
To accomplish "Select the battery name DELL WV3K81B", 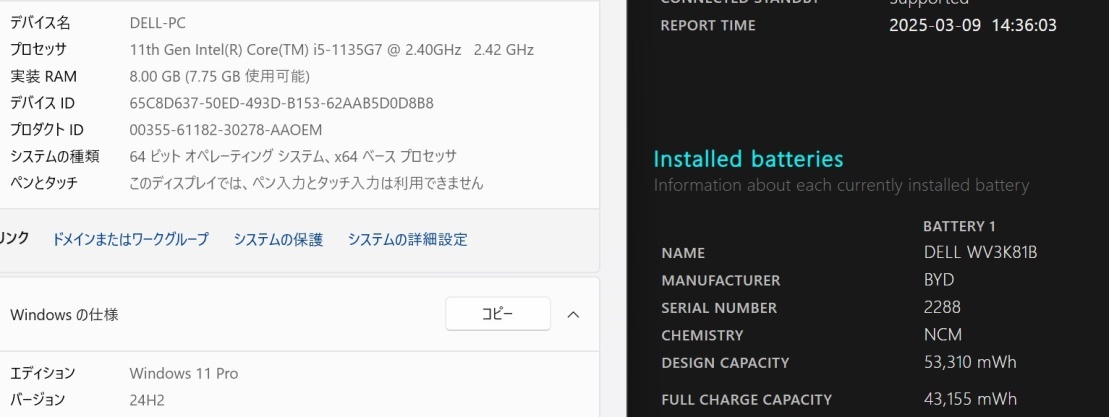I will click(980, 252).
